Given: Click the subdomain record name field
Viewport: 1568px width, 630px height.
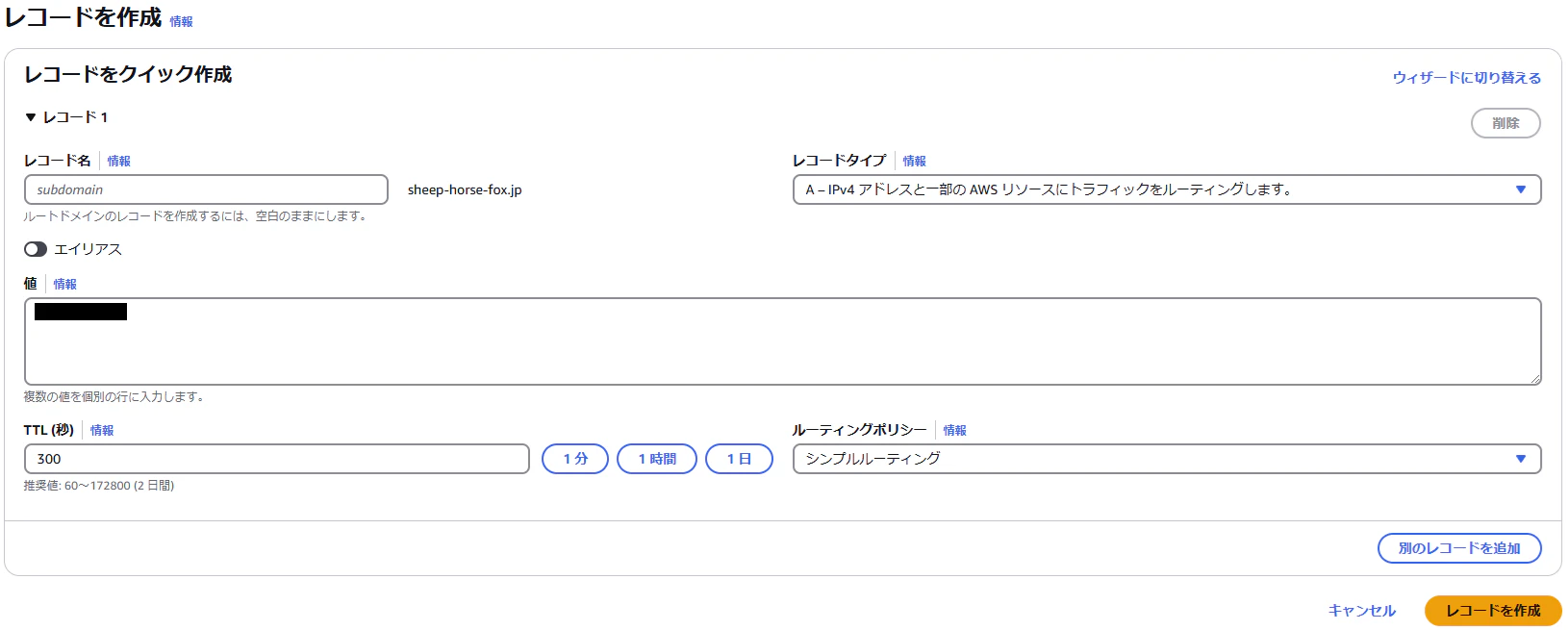Looking at the screenshot, I should click(x=206, y=189).
